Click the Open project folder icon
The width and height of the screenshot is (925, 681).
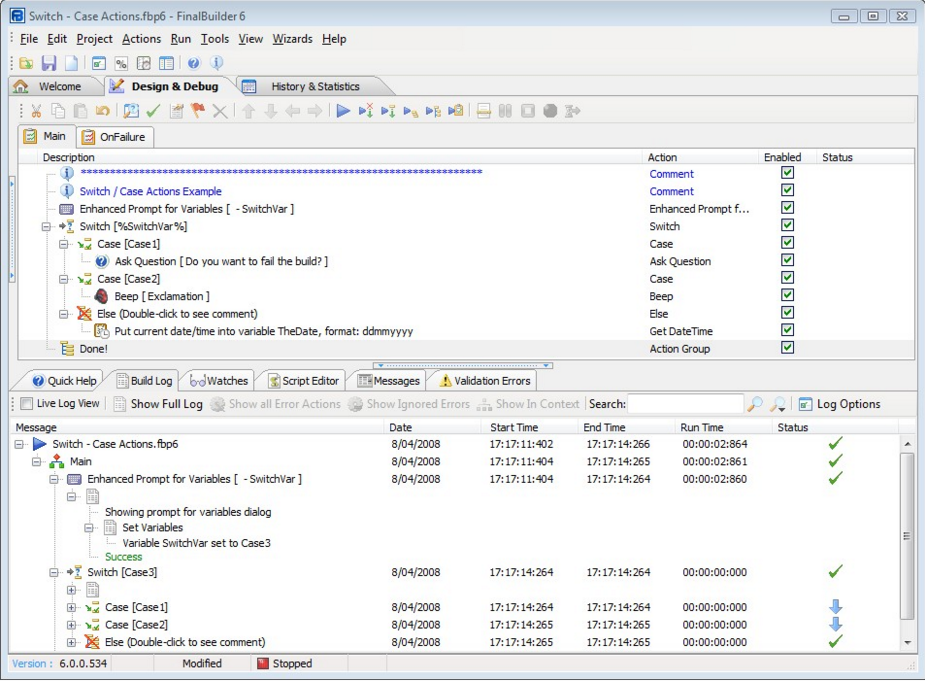click(26, 63)
